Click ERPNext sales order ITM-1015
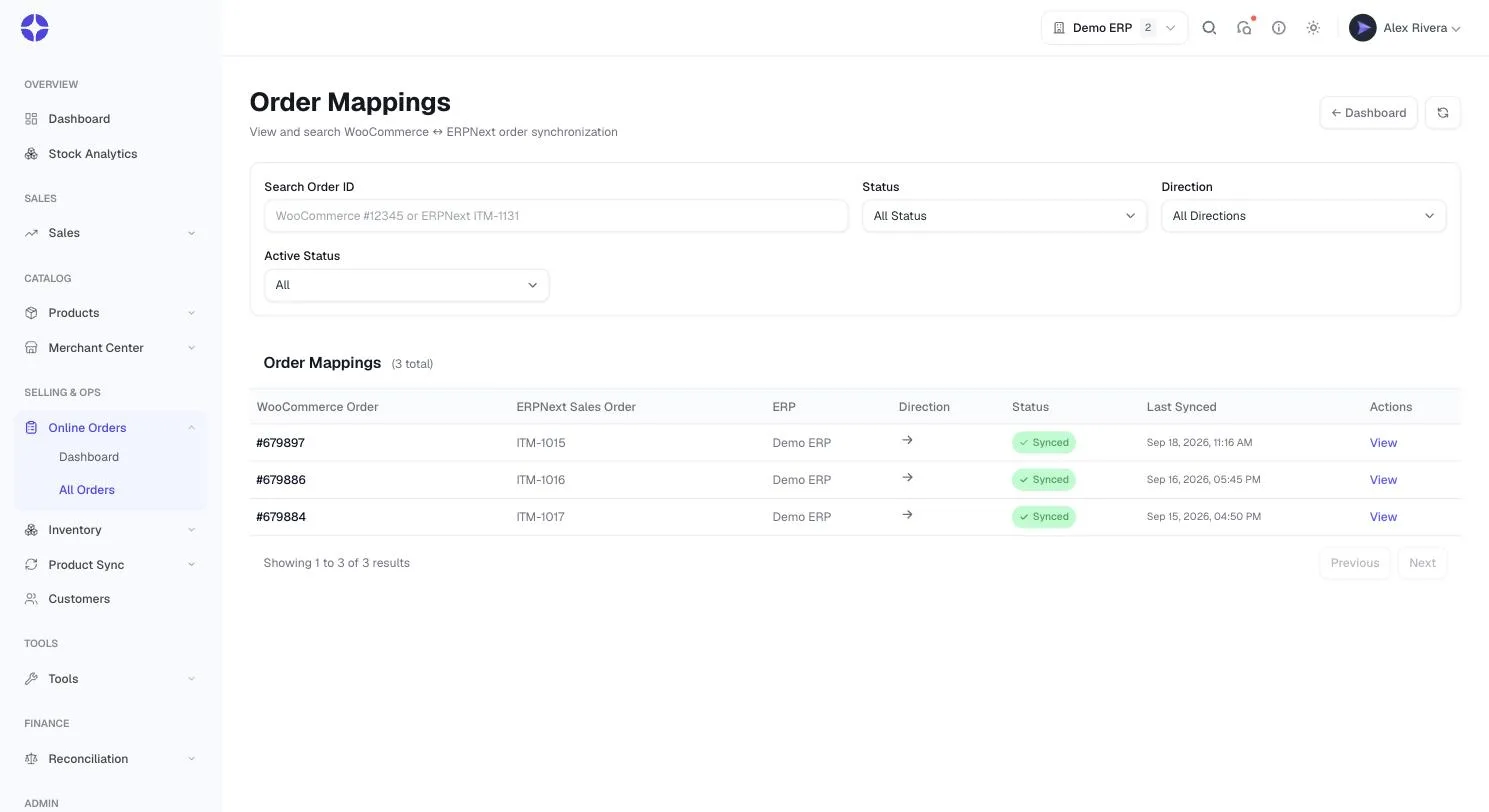1489x812 pixels. 541,443
